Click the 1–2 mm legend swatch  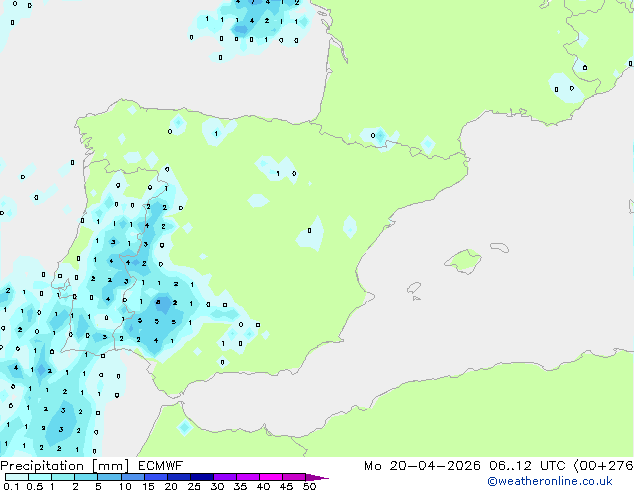coord(63,477)
